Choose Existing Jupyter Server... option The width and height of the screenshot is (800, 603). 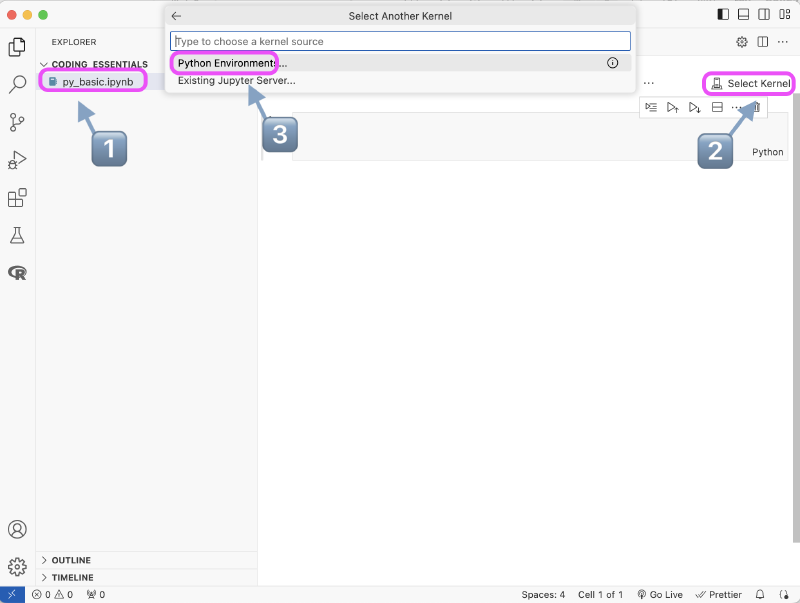[x=236, y=80]
